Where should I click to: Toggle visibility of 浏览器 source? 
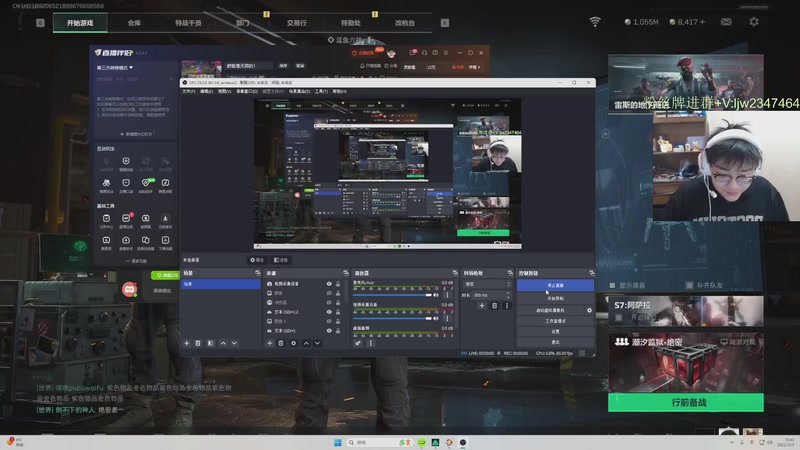[329, 303]
